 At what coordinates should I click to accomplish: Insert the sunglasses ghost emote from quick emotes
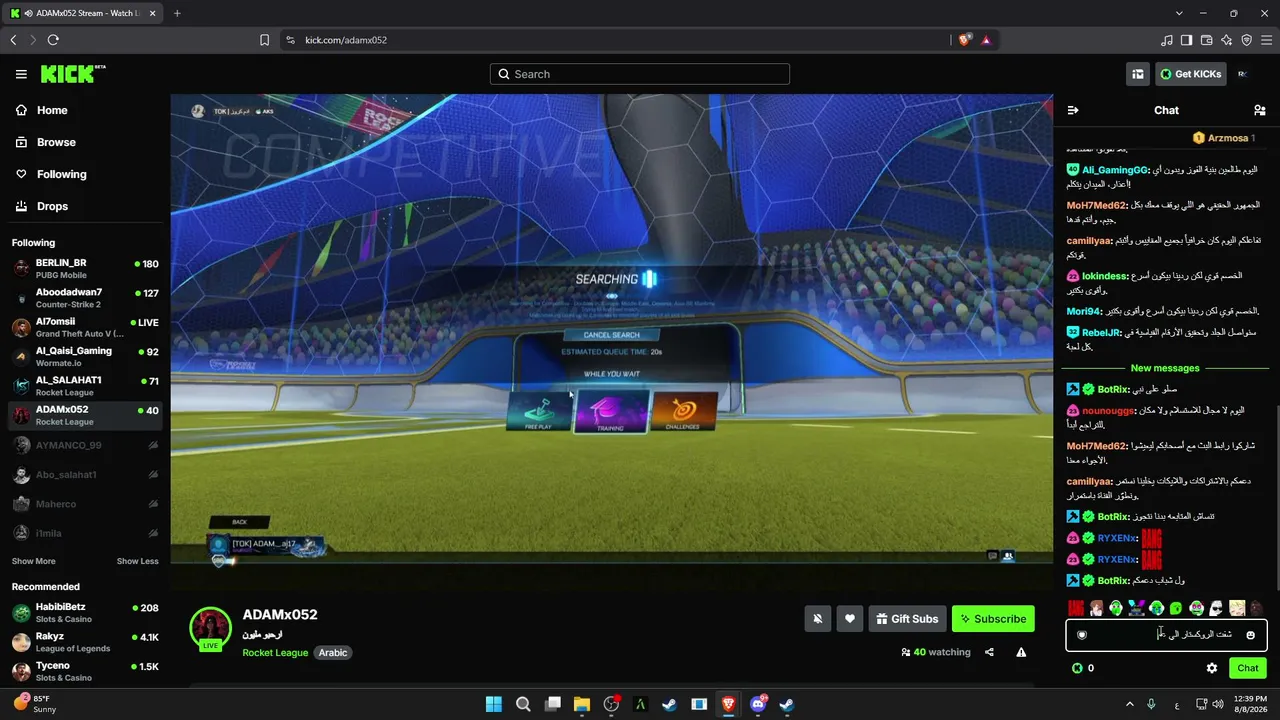pyautogui.click(x=1216, y=608)
